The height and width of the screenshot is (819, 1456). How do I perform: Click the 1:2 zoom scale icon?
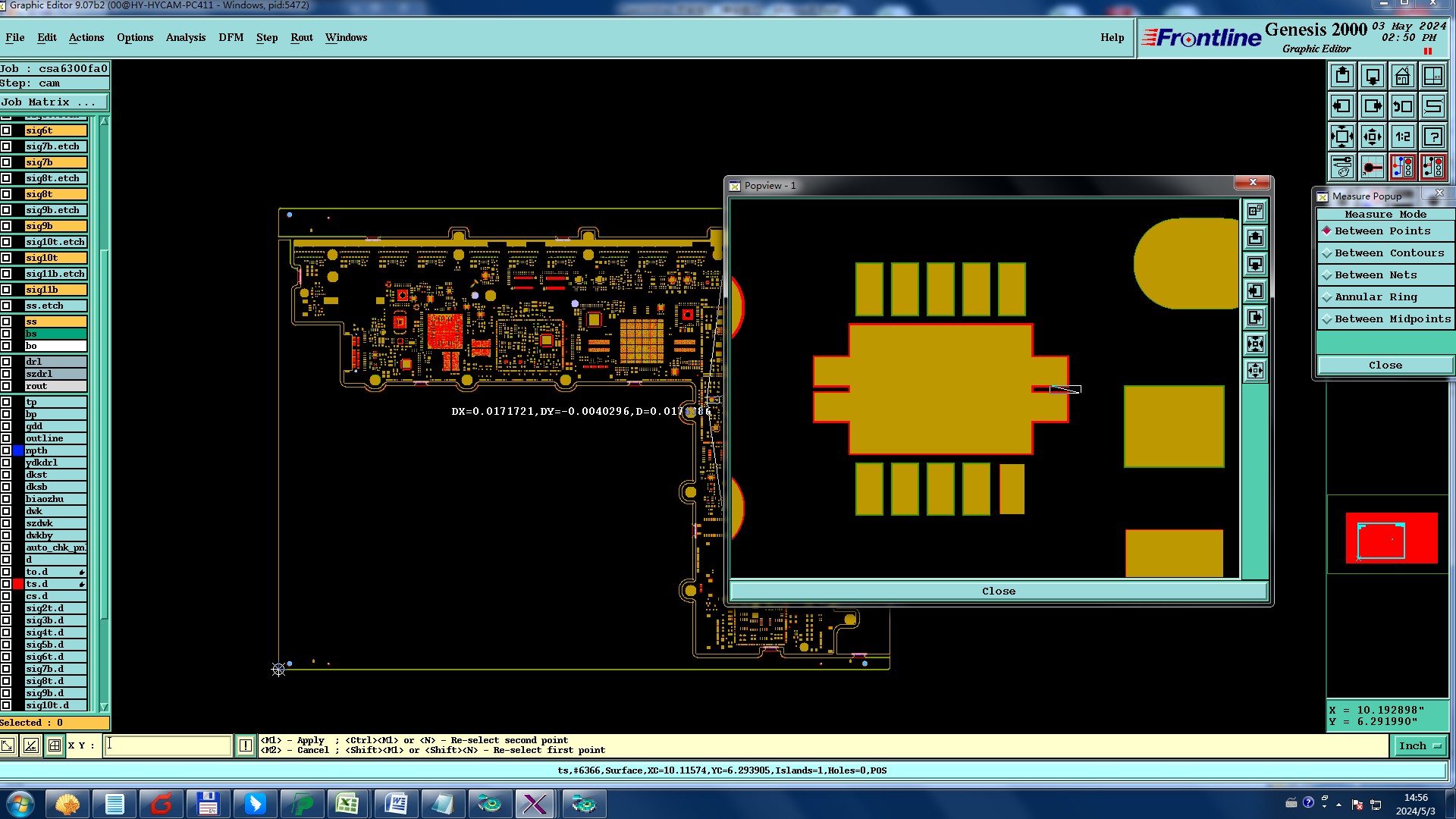[x=1402, y=136]
